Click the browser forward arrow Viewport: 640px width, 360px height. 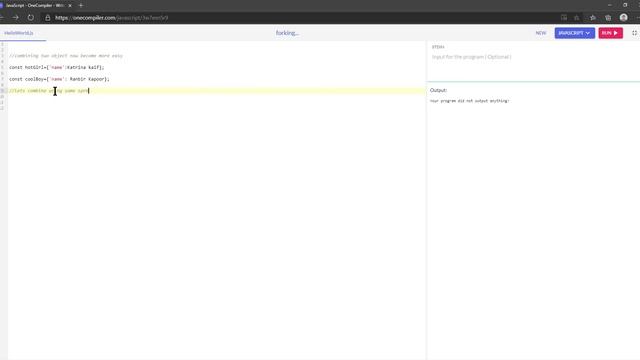tap(16, 18)
